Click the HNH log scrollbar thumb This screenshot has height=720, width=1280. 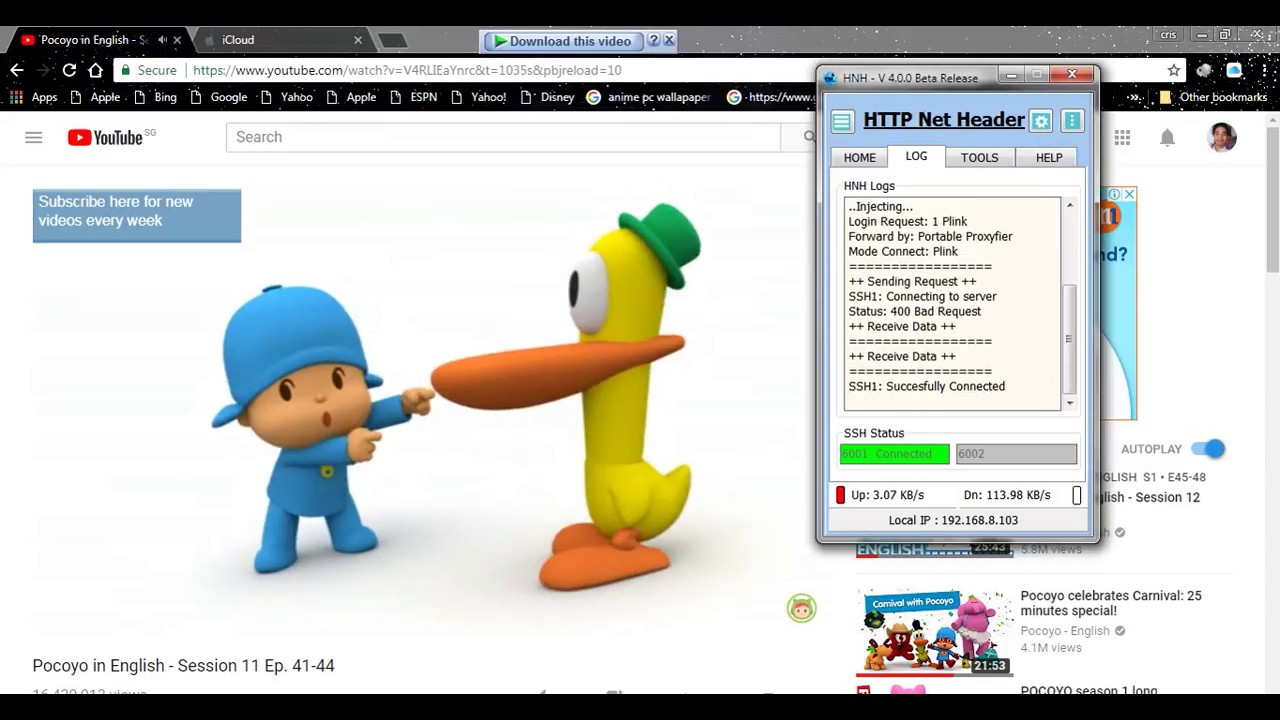(x=1069, y=339)
